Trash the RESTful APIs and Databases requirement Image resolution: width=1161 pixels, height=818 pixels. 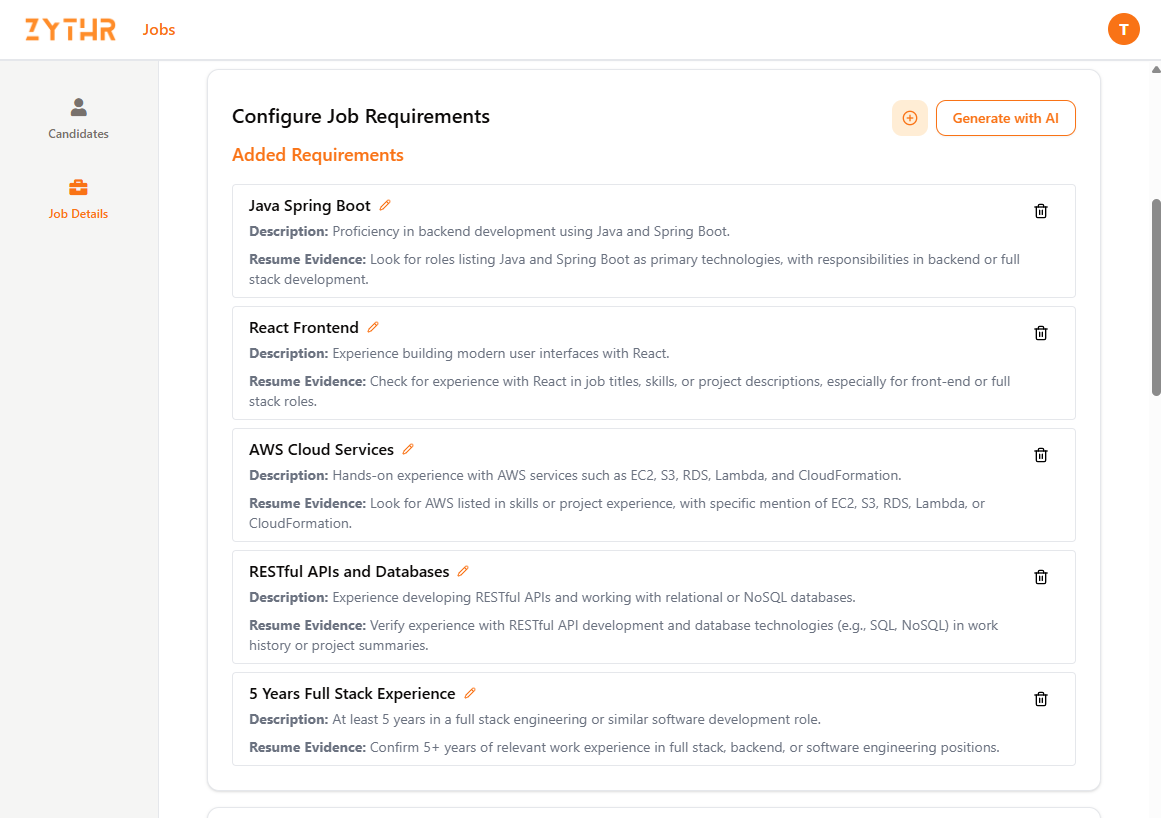click(x=1041, y=577)
